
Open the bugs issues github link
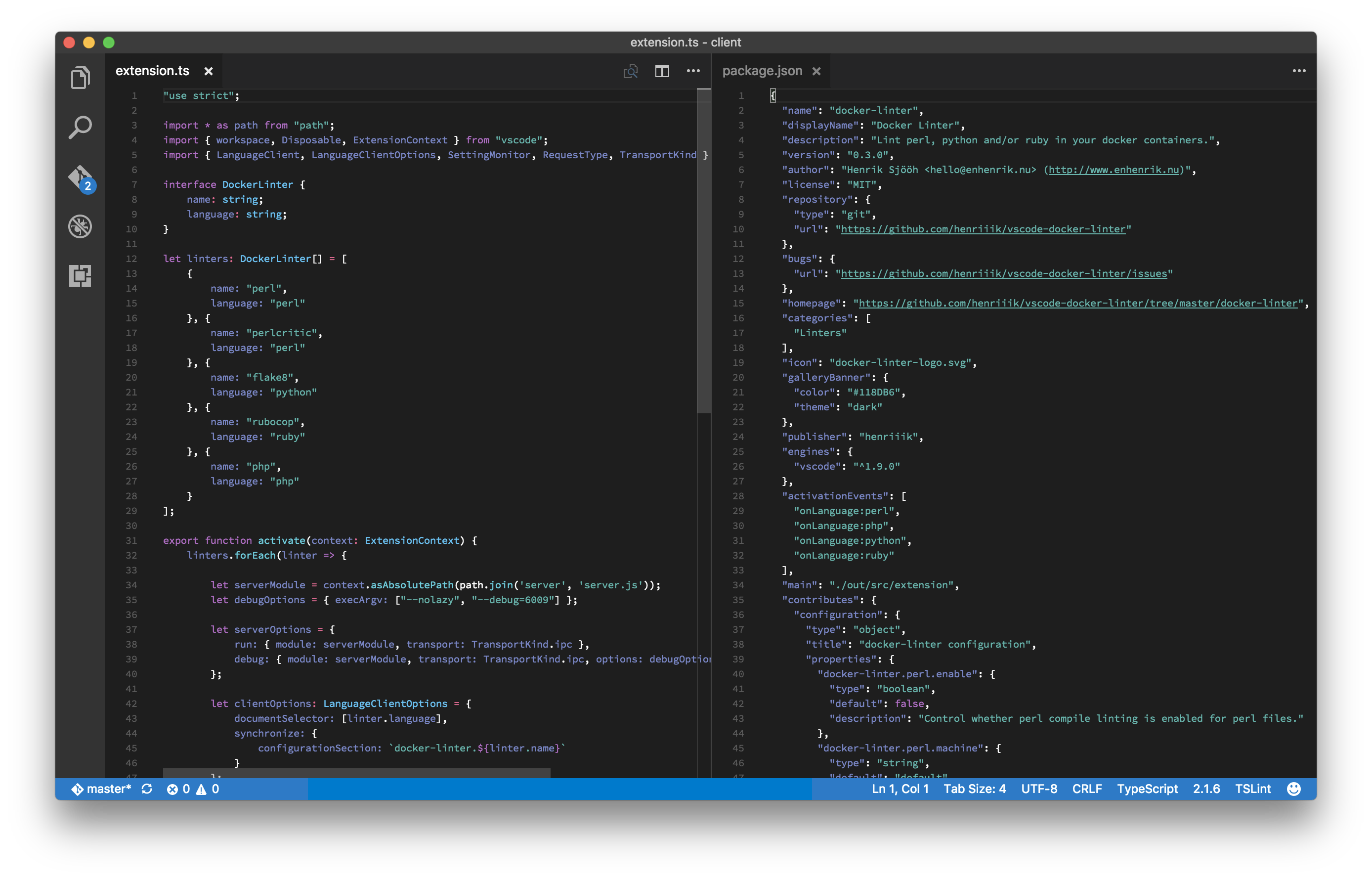(x=1003, y=273)
